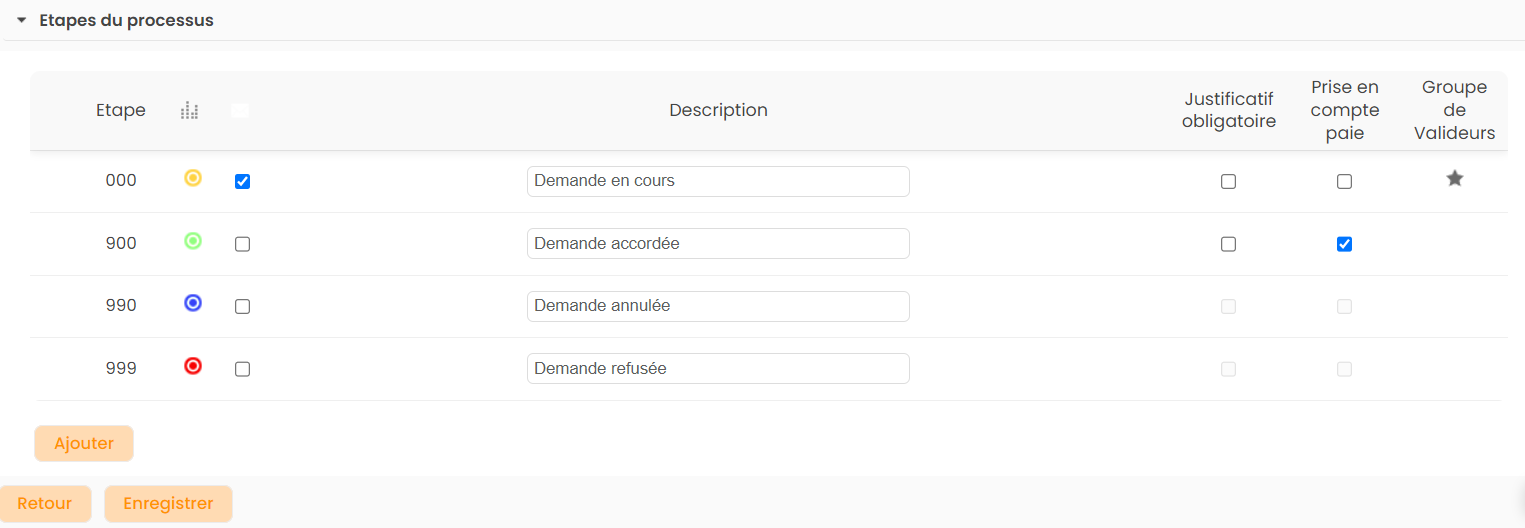Click the Demande refusée description field
The width and height of the screenshot is (1525, 528).
click(718, 369)
